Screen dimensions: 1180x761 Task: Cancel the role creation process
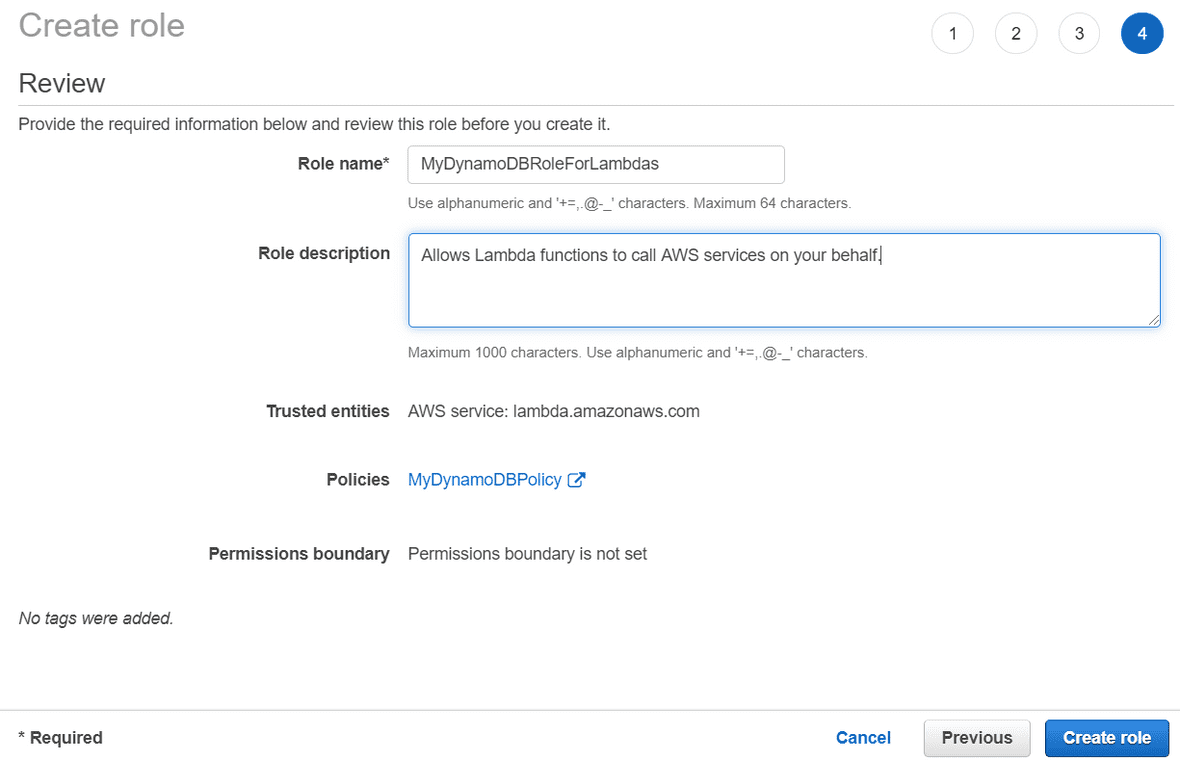863,737
